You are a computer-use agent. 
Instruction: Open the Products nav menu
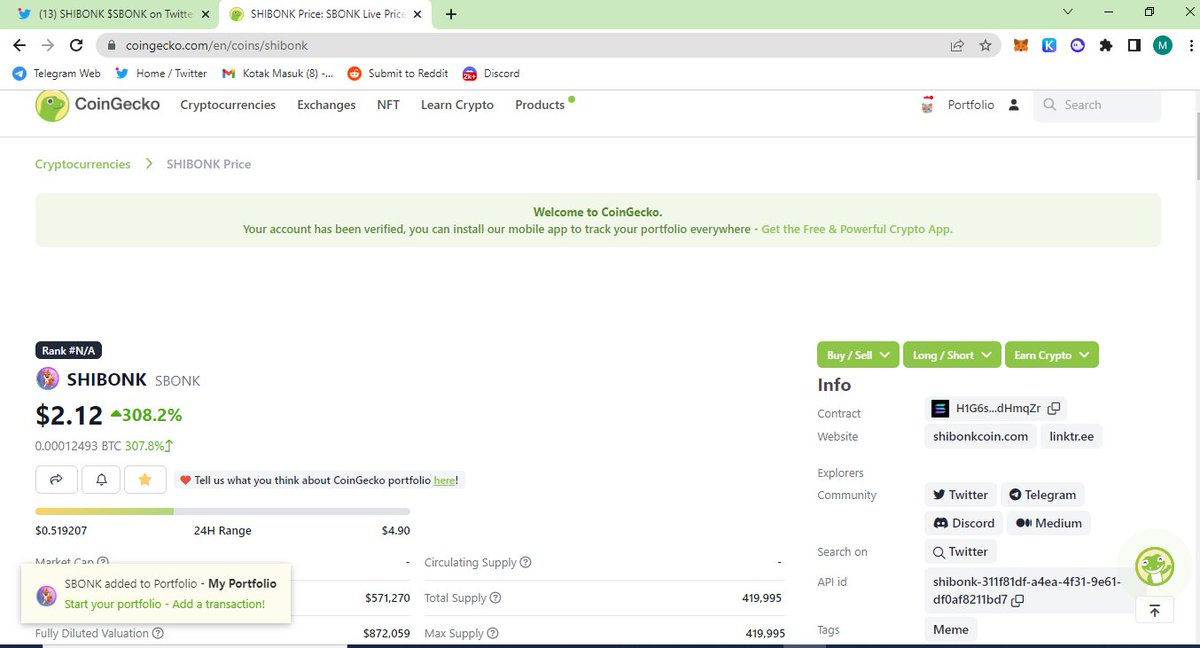tap(540, 105)
